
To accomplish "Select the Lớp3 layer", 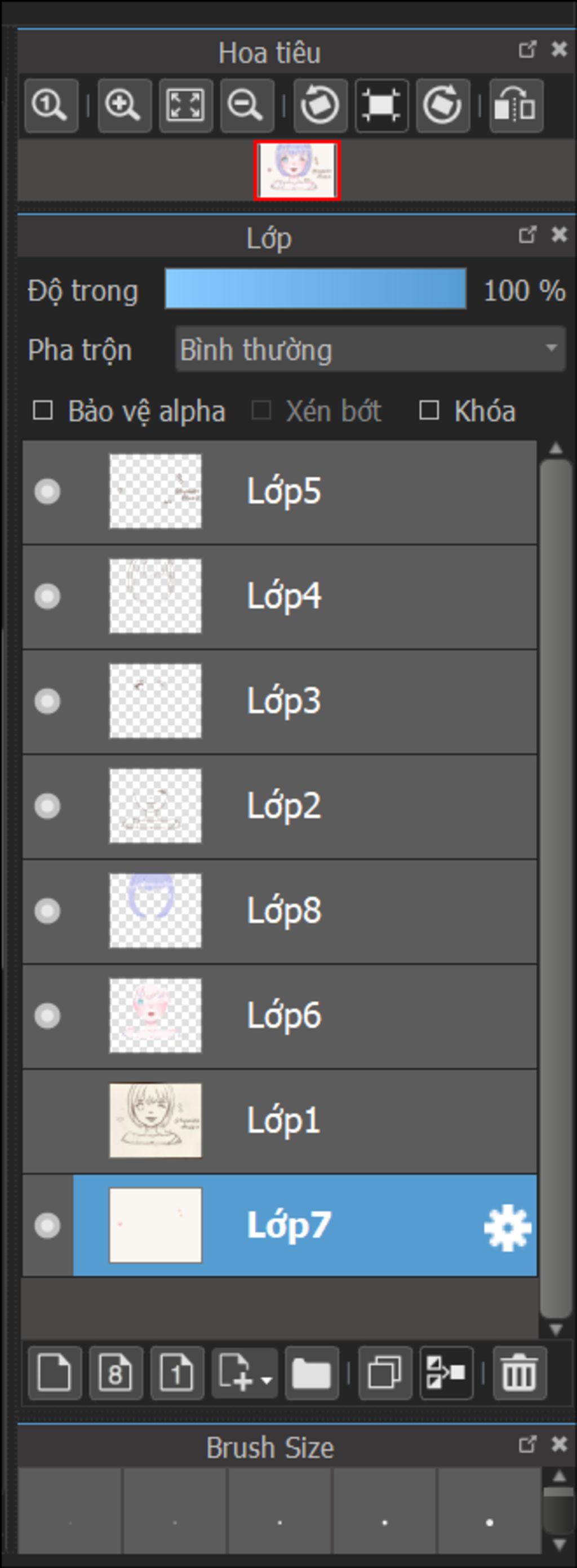I will 365,700.
